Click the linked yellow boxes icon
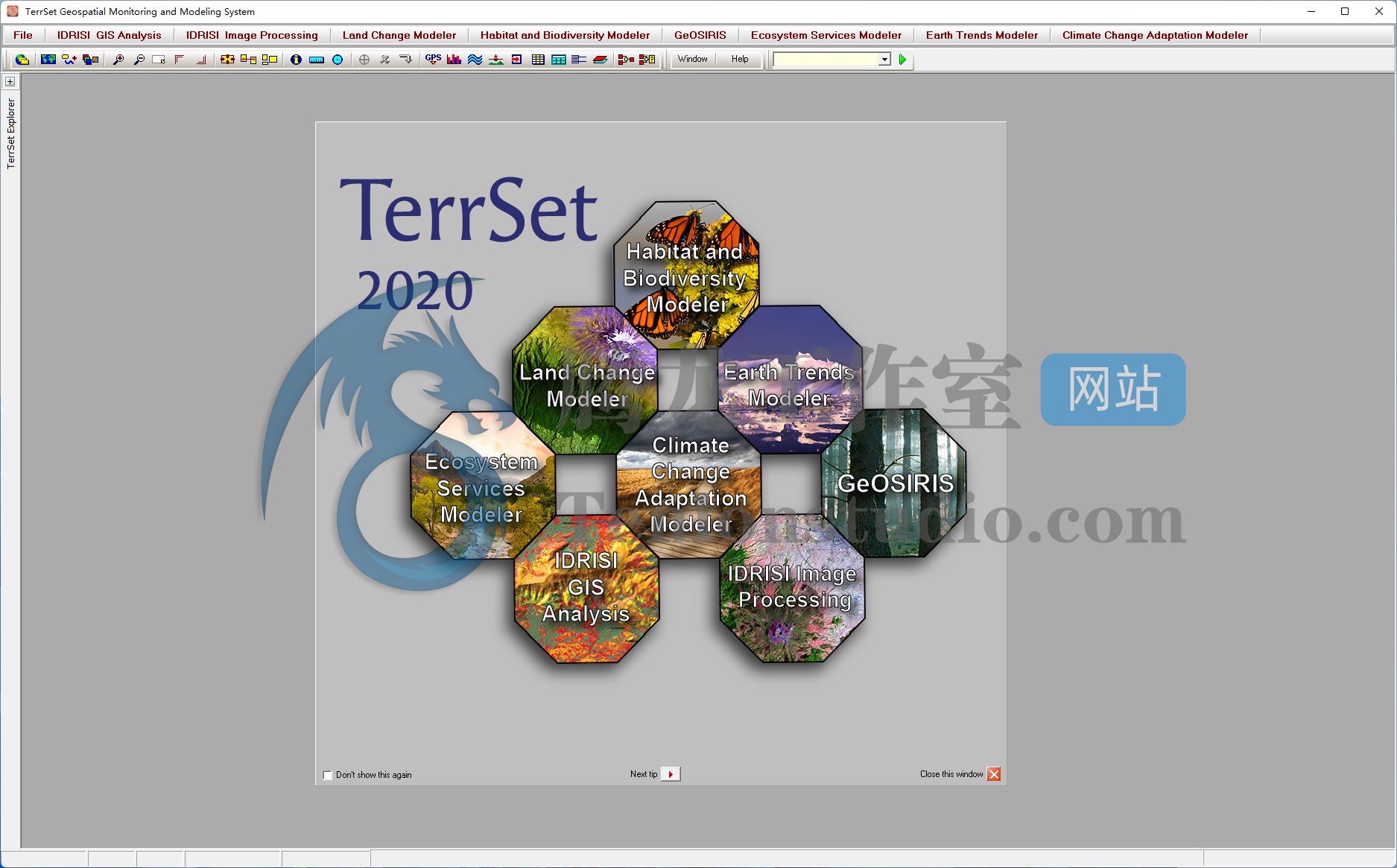The height and width of the screenshot is (868, 1397). tap(249, 60)
